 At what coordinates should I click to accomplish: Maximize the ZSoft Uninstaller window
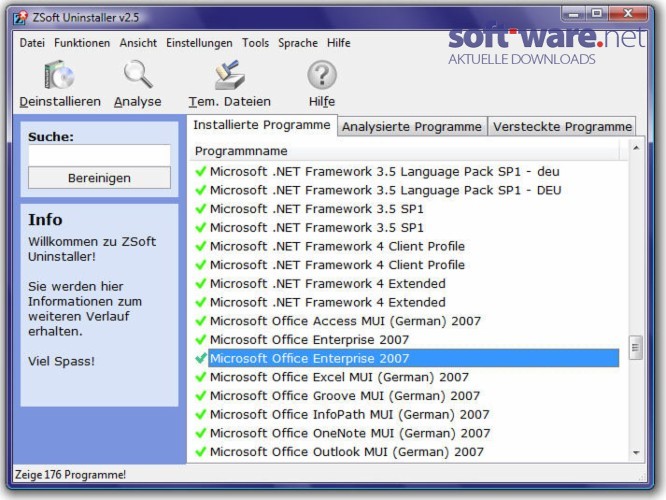[597, 14]
